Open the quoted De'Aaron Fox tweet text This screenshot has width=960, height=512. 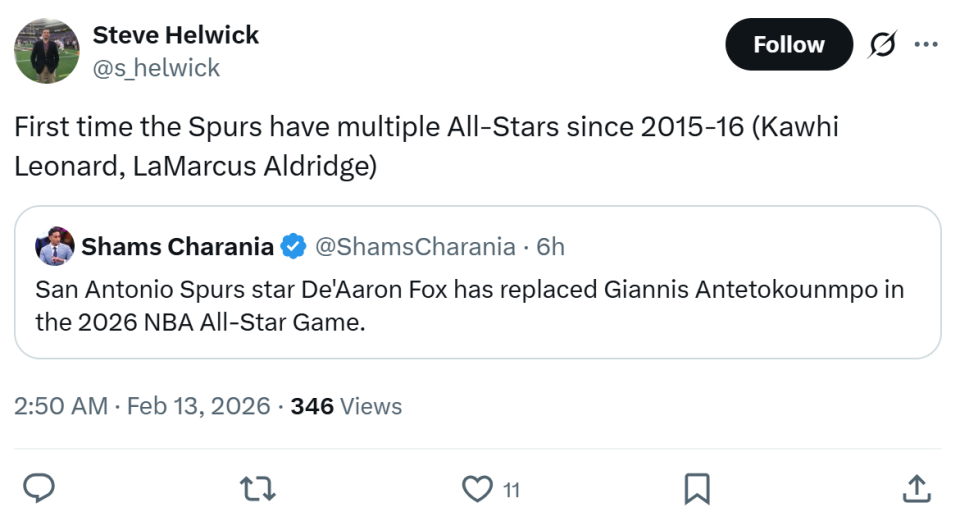click(470, 306)
